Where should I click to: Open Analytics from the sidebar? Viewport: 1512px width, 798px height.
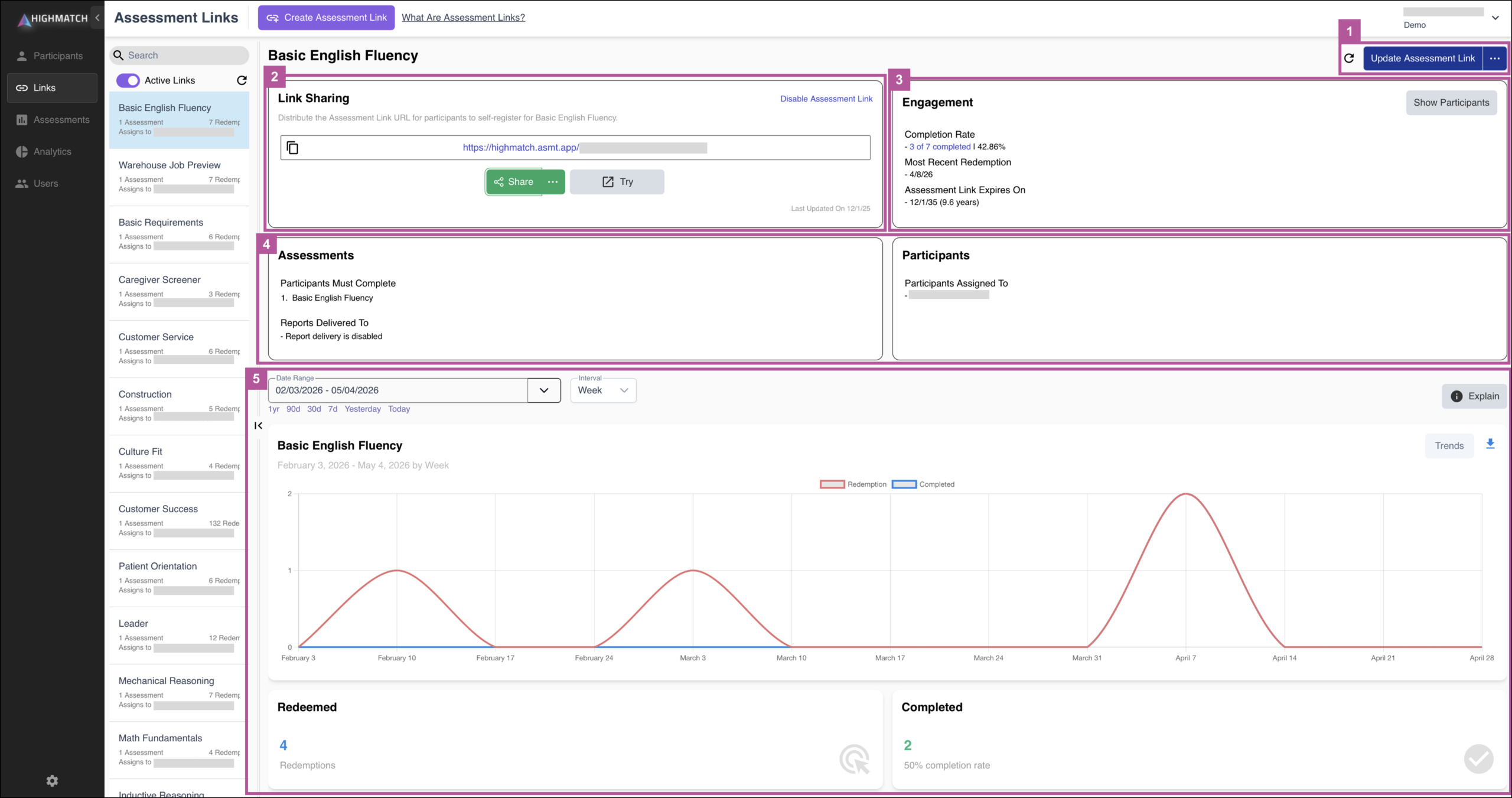click(x=52, y=152)
